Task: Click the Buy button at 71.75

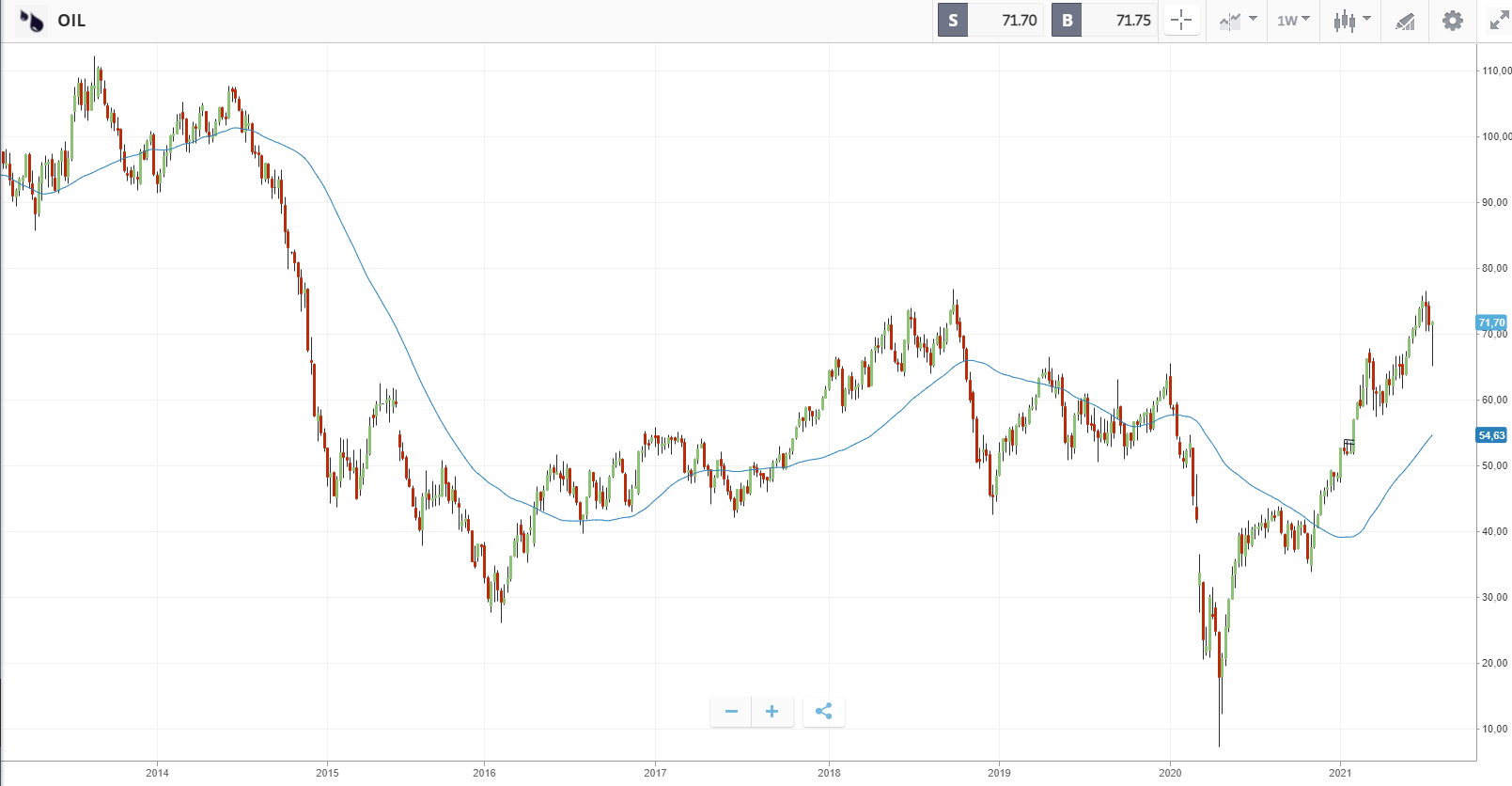Action: coord(1104,21)
